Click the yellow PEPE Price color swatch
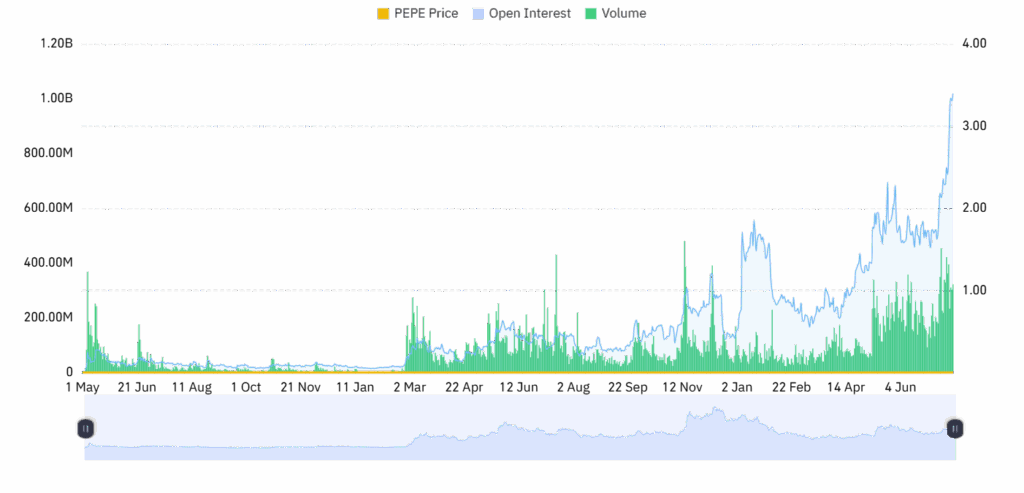1024x493 pixels. point(383,14)
